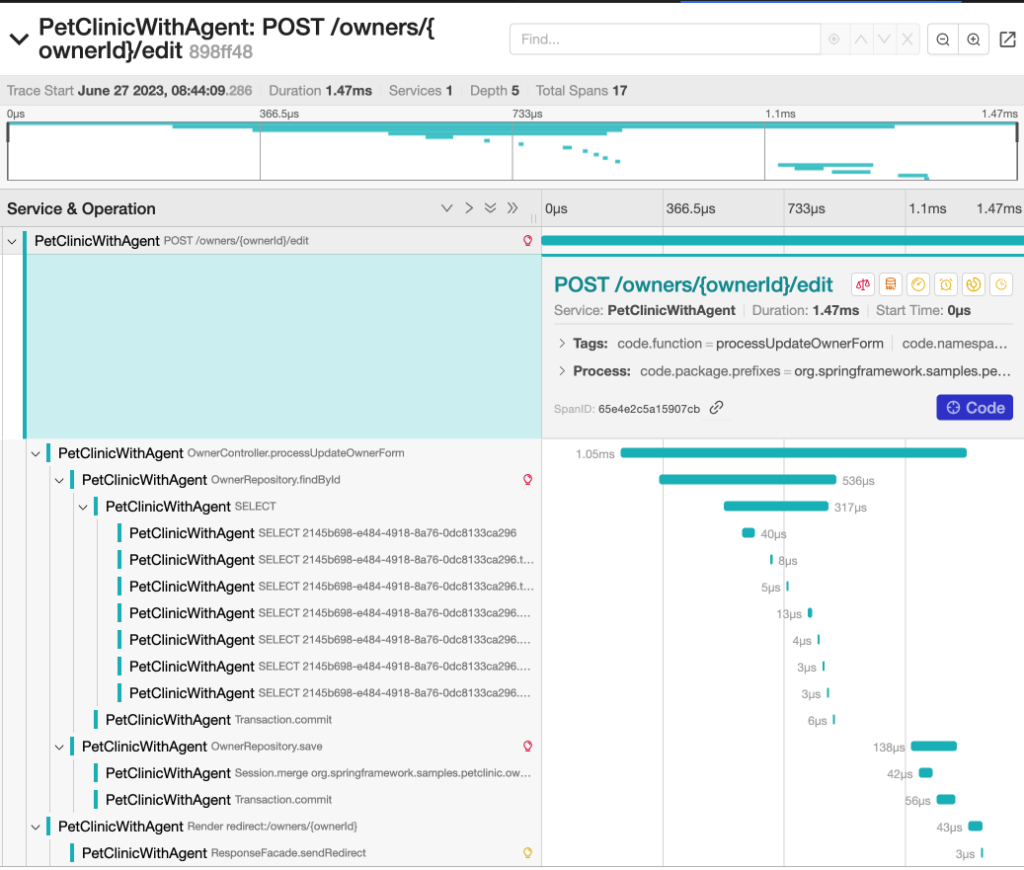Click the SpanID 65e4e2c5a15907cb text

627,409
